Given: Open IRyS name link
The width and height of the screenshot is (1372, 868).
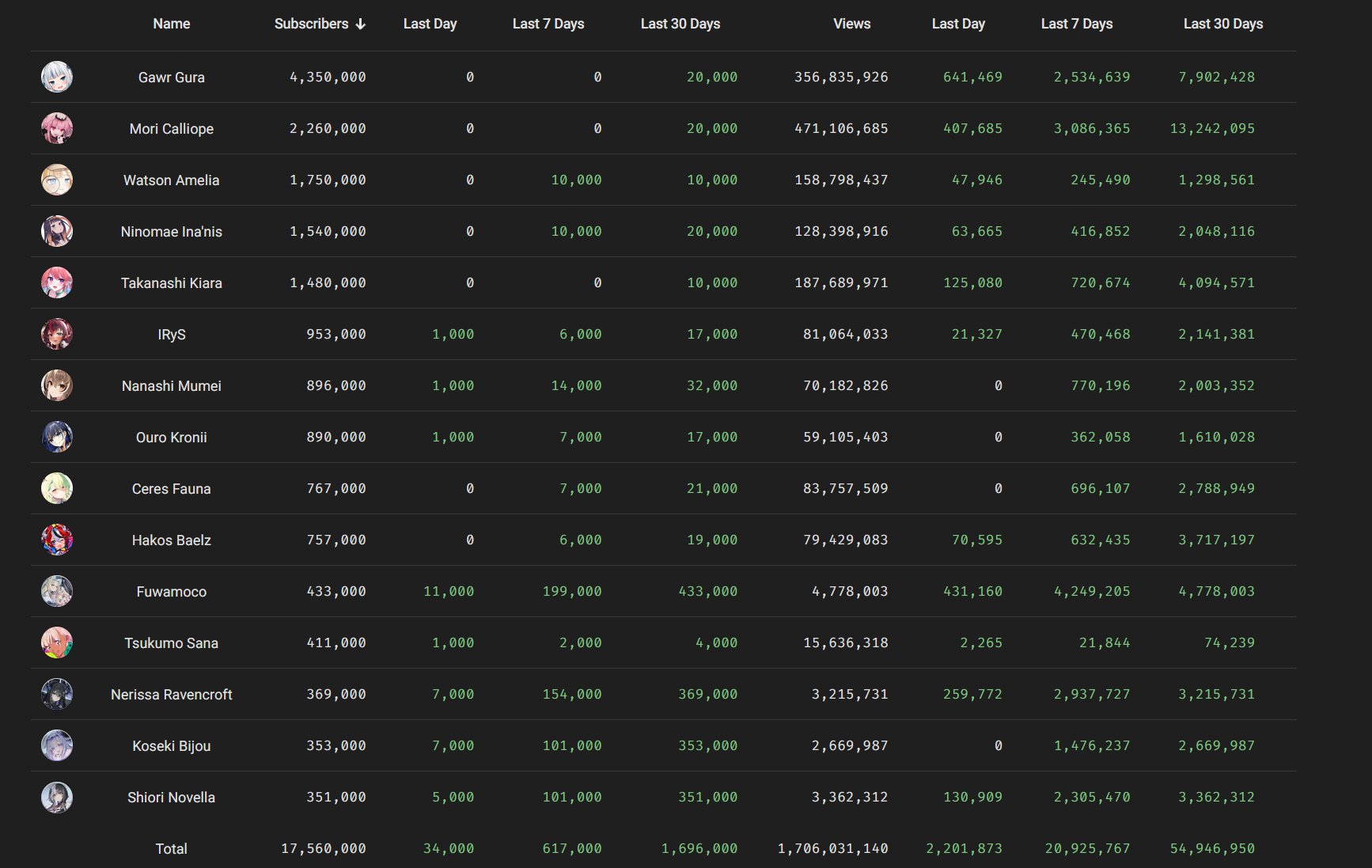Looking at the screenshot, I should (x=172, y=335).
